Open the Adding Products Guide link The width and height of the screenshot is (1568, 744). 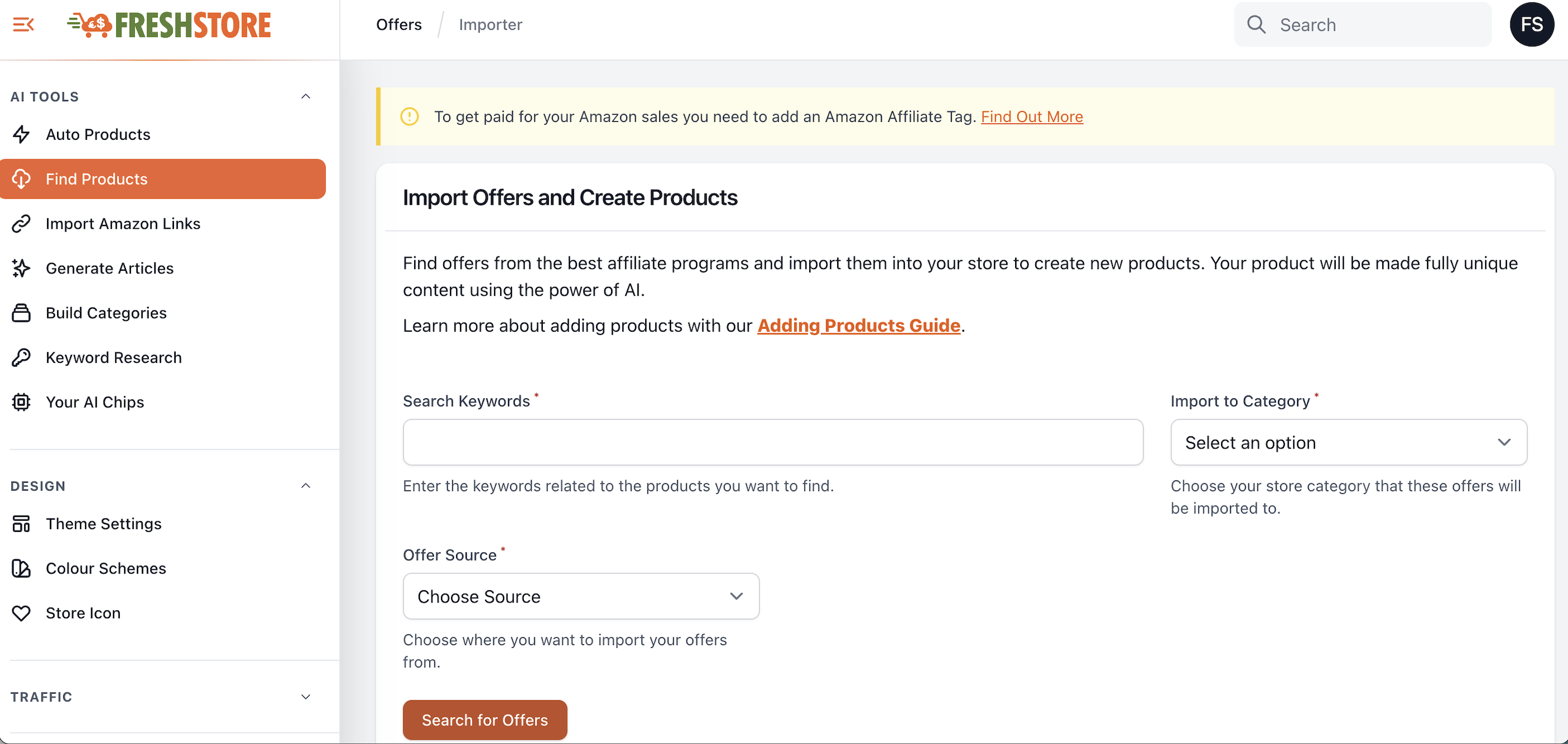[x=858, y=326]
